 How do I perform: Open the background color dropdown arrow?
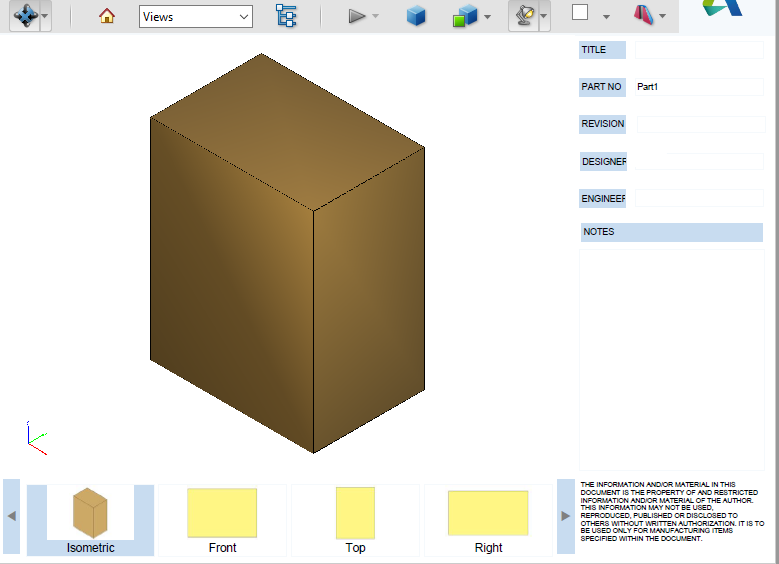tap(606, 17)
